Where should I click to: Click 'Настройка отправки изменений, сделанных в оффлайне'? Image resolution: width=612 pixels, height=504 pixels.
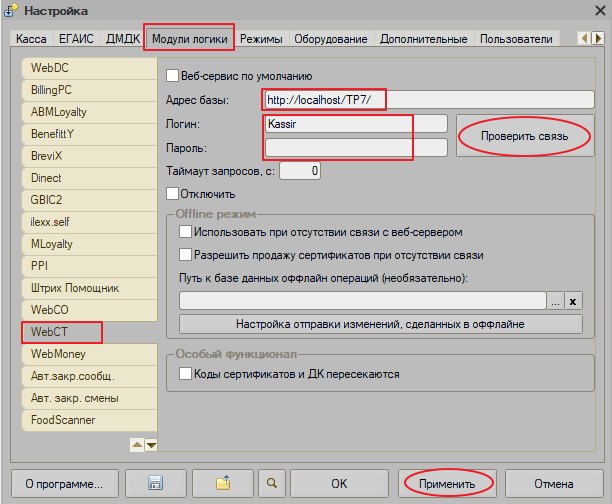381,324
